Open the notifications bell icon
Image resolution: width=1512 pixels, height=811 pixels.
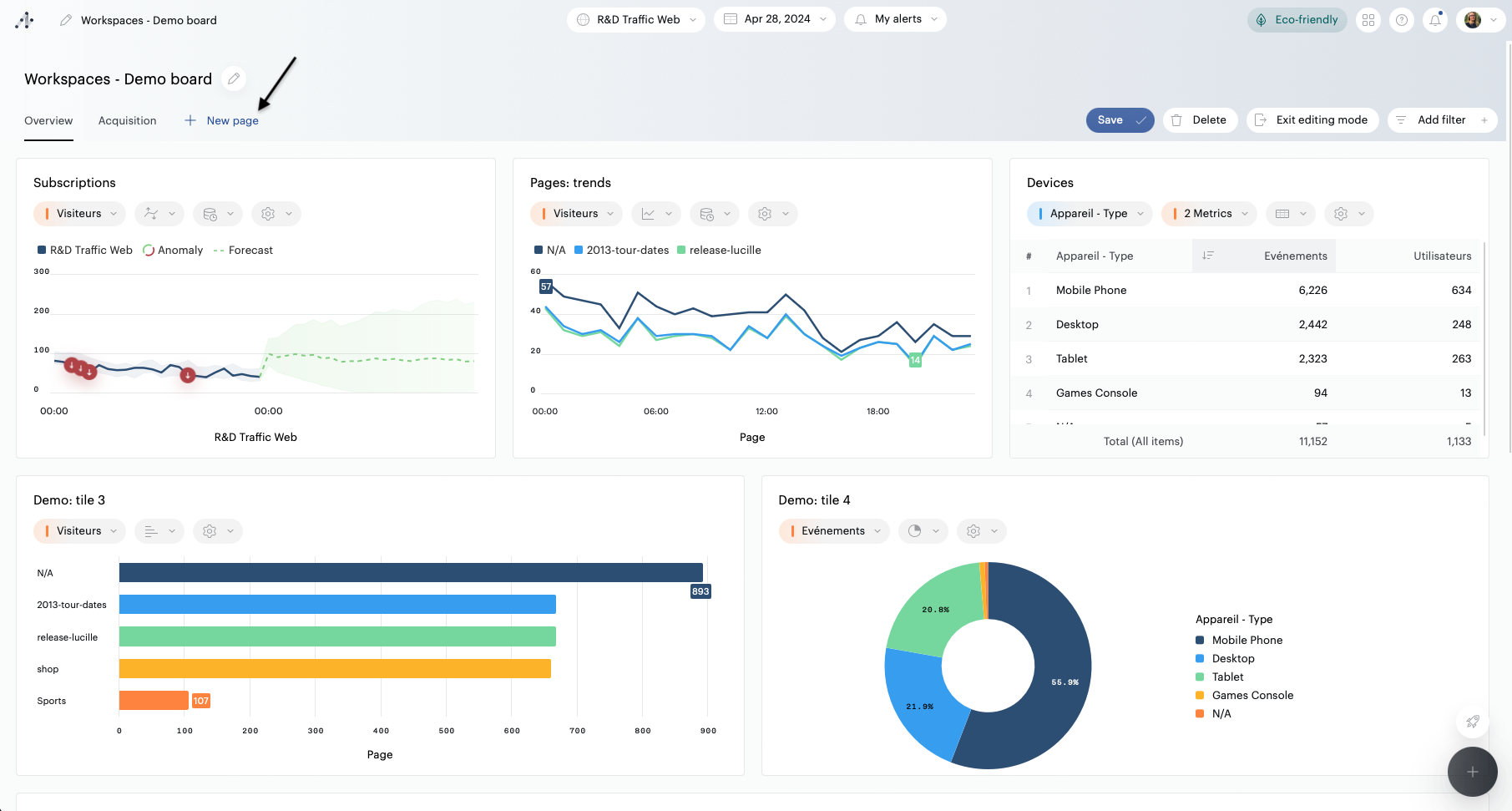tap(1435, 20)
